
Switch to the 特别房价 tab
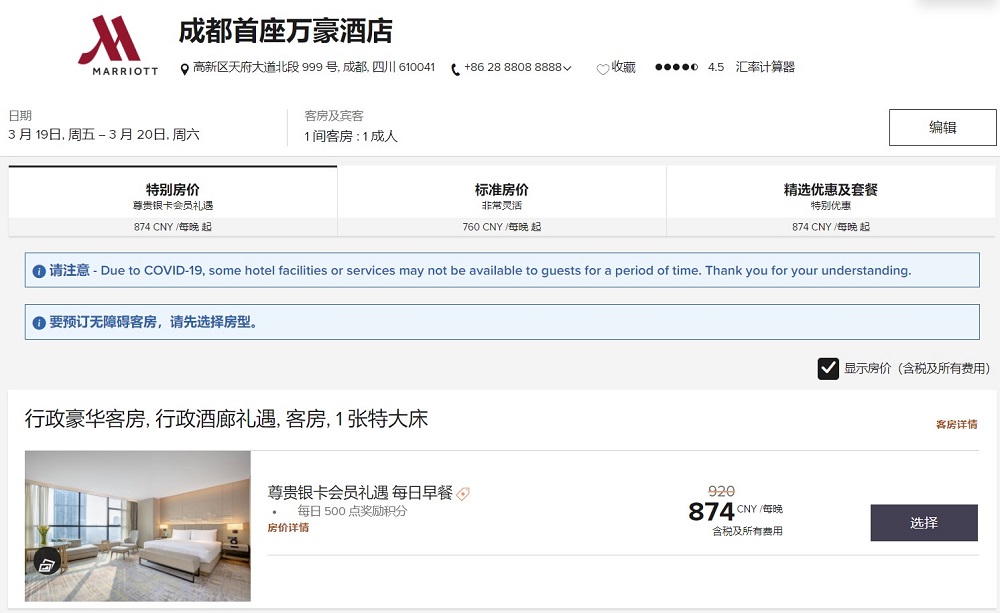173,201
